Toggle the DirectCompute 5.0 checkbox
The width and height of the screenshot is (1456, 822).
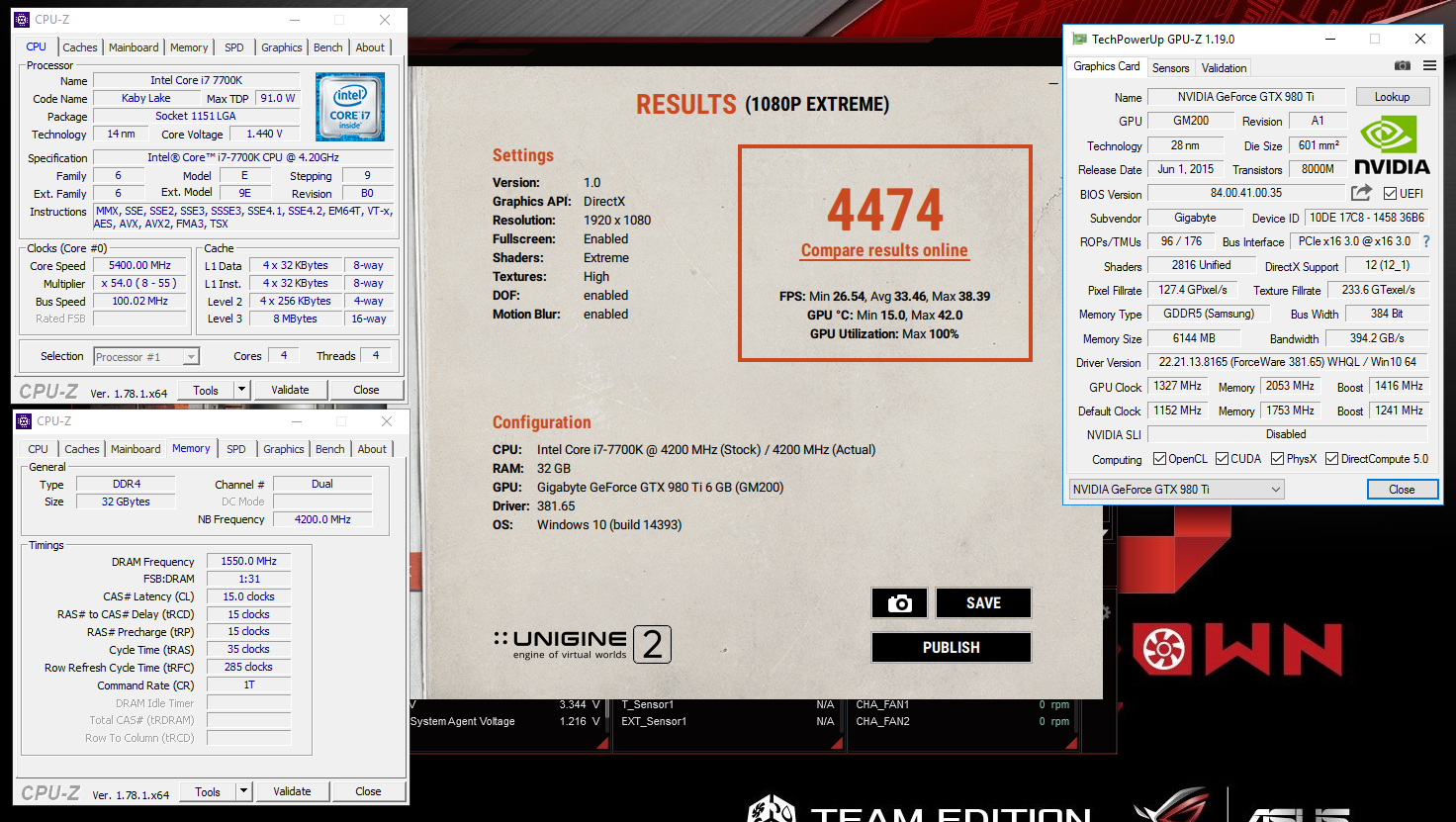tap(1331, 459)
